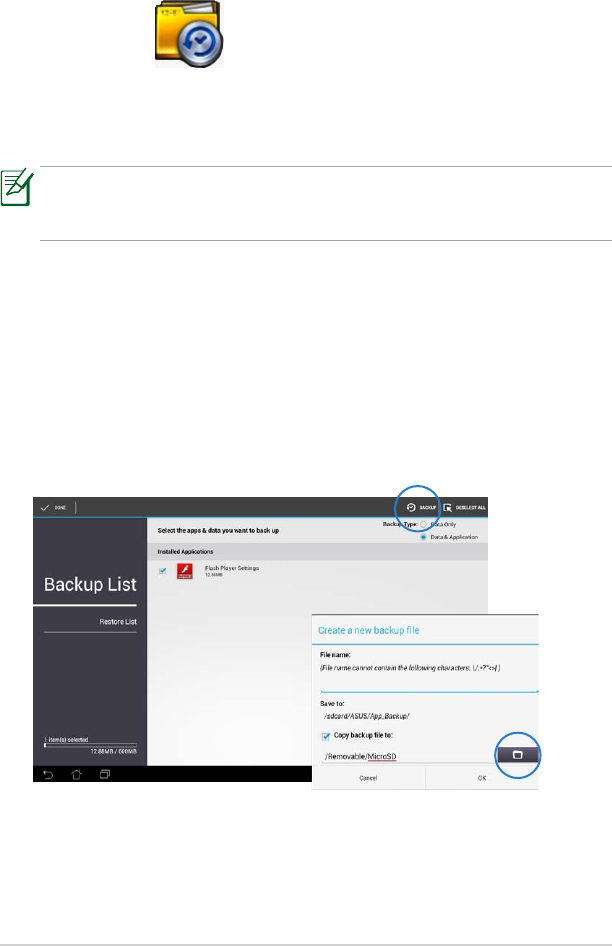Screen dimensions: 612x946
Task: Toggle the Copy backup file to checkbox
Action: [326, 736]
